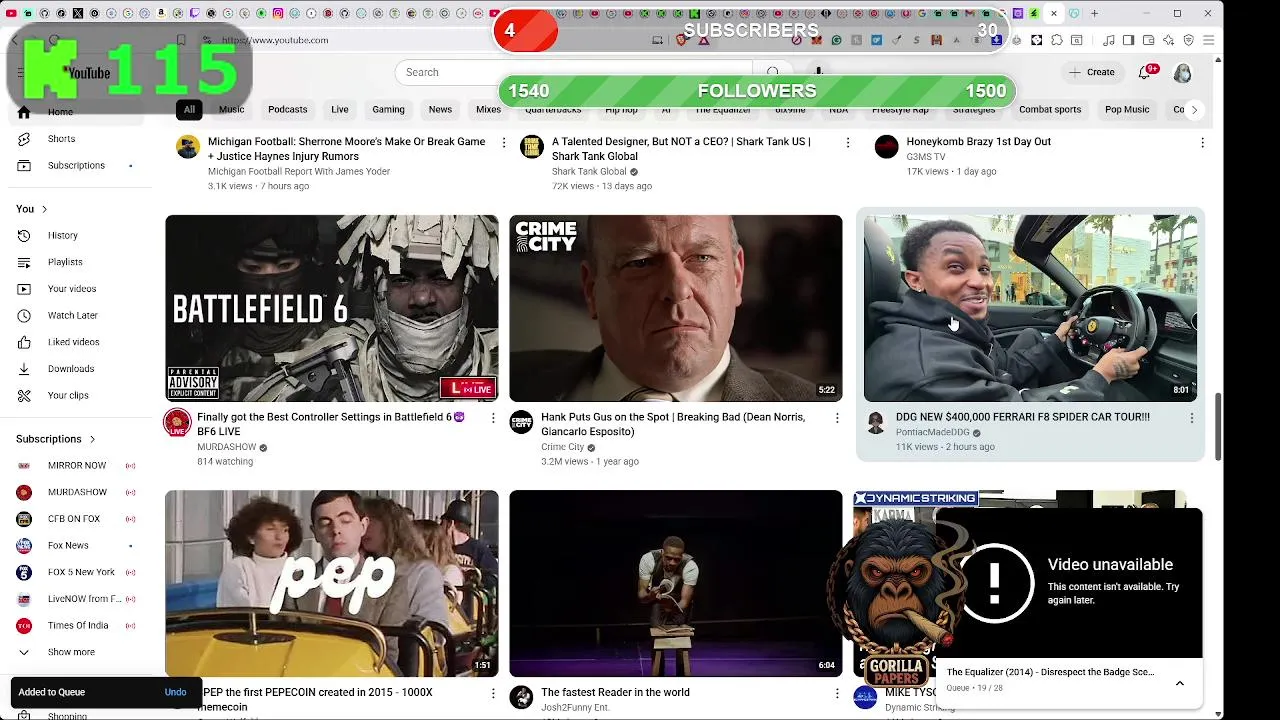Open Your videos in the sidebar
Viewport: 1280px width, 720px height.
pos(72,289)
